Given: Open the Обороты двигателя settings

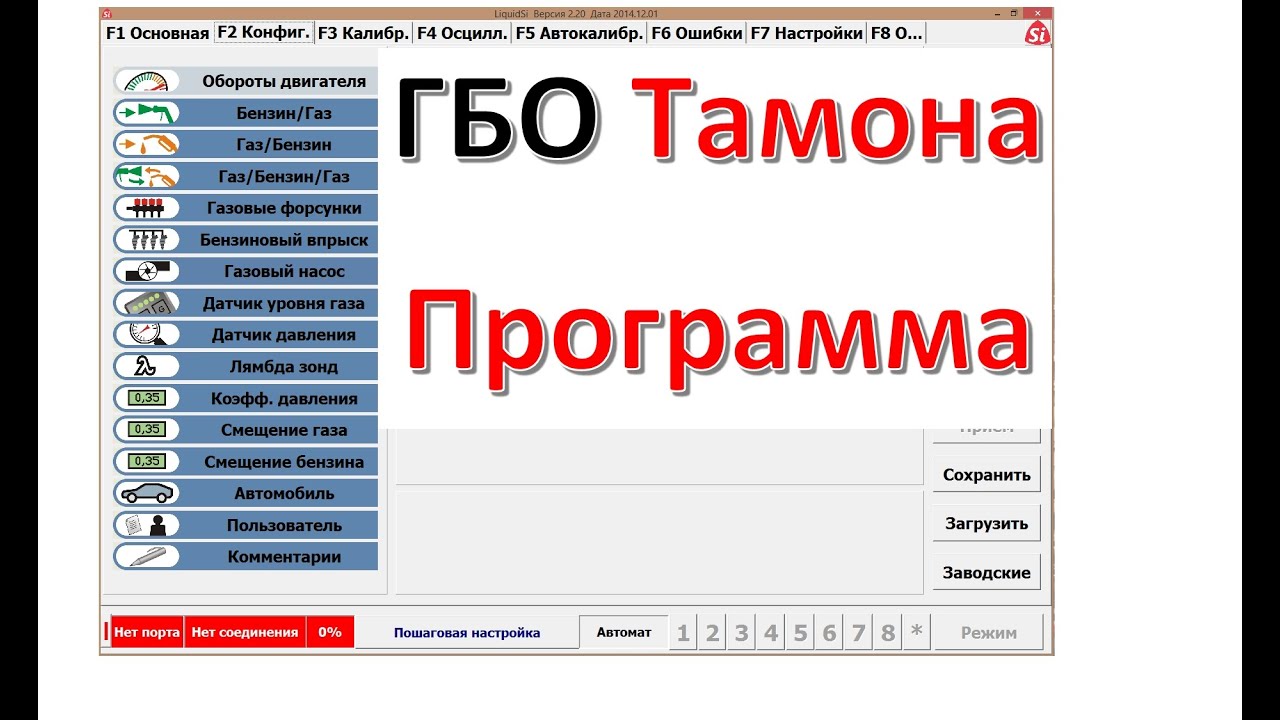Looking at the screenshot, I should [x=245, y=81].
